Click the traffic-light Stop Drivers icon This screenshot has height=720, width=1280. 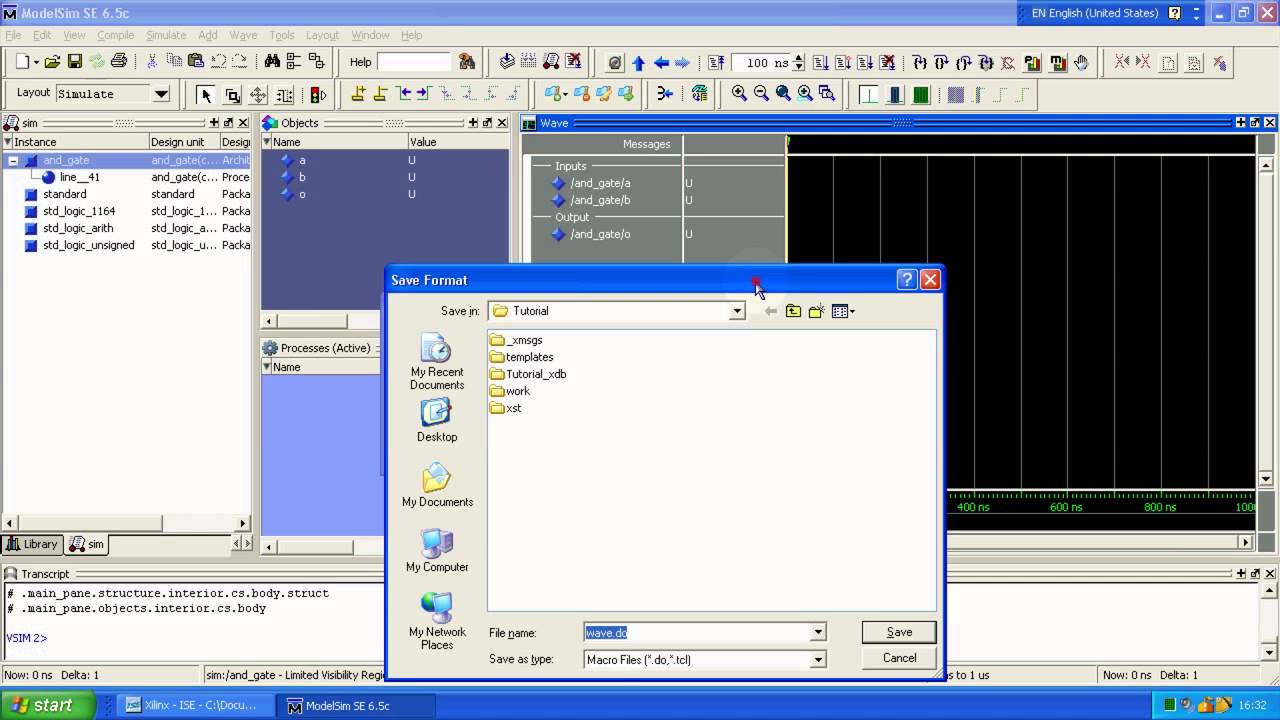(x=319, y=95)
